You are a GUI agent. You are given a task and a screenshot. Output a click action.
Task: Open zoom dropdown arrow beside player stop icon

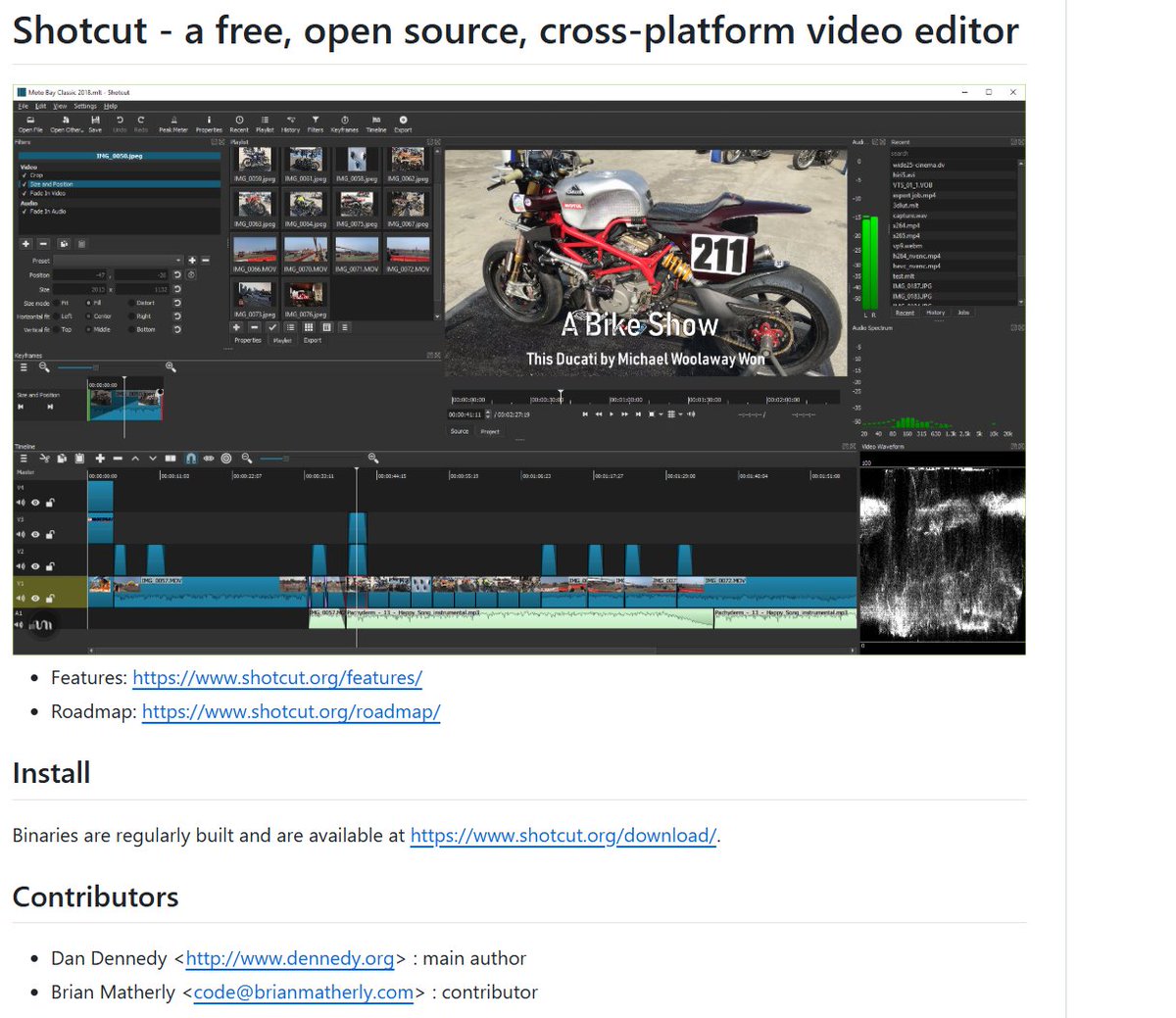(661, 414)
